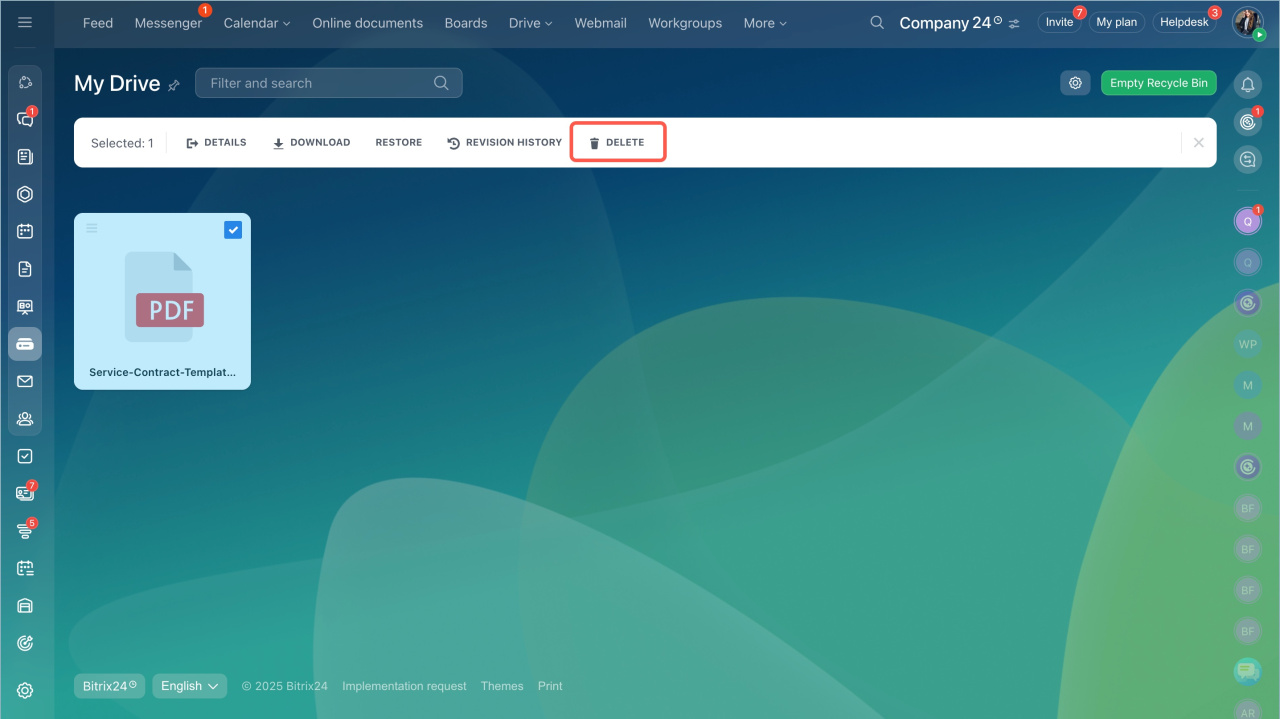Pin My Drive page with pin icon
Viewport: 1280px width, 719px height.
[174, 86]
